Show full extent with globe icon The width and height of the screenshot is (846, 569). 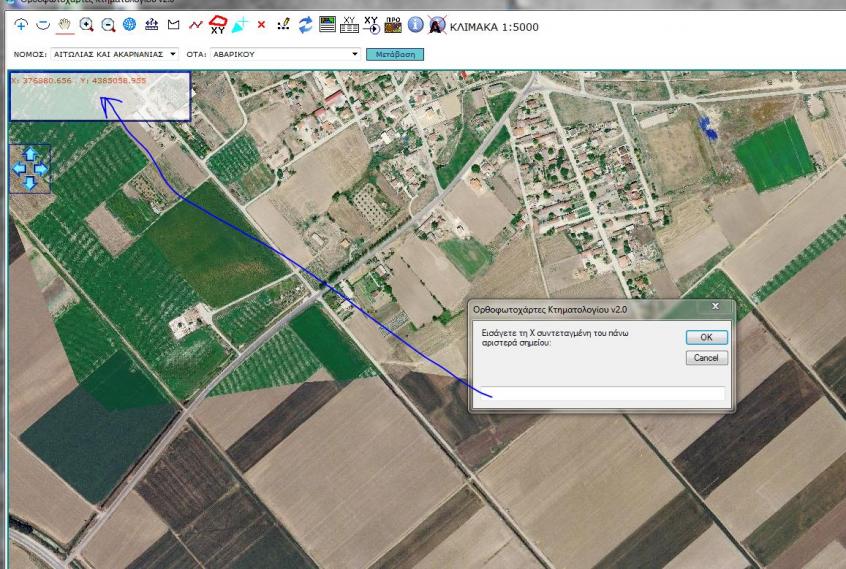click(x=129, y=24)
